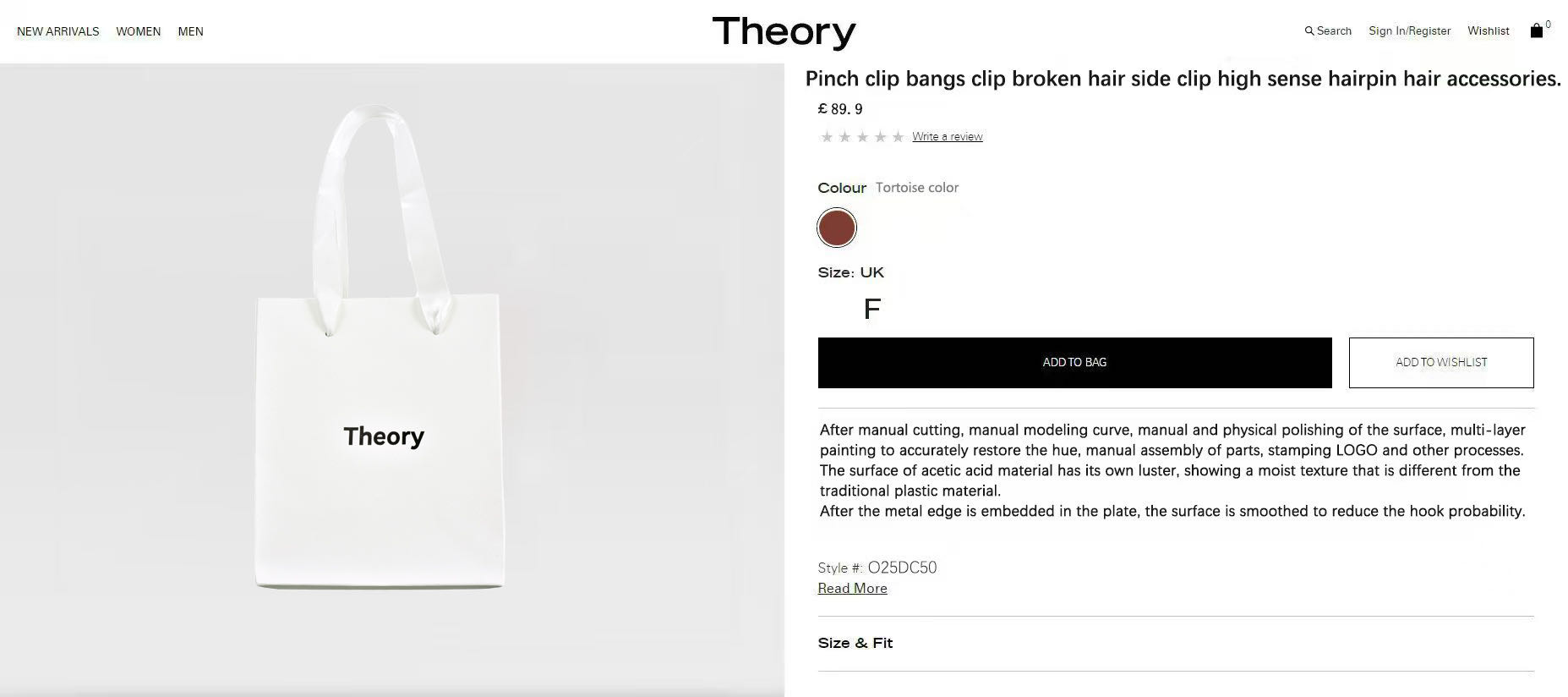Open the Women menu
This screenshot has width=1568, height=697.
139,31
